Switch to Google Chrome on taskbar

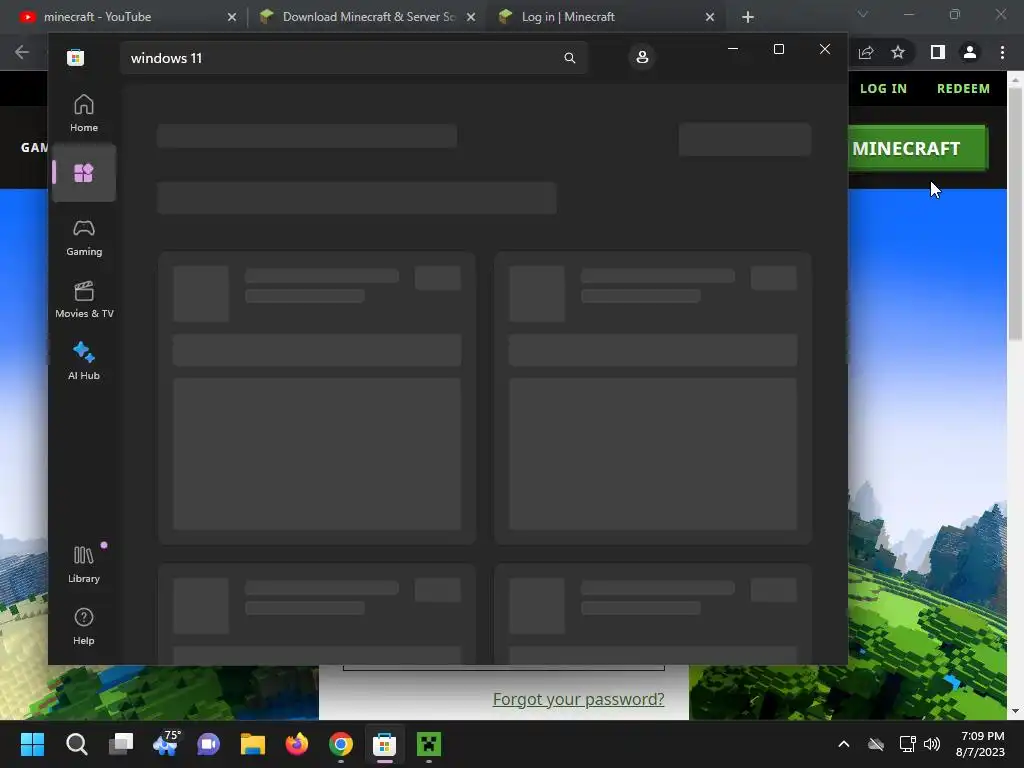click(x=341, y=744)
